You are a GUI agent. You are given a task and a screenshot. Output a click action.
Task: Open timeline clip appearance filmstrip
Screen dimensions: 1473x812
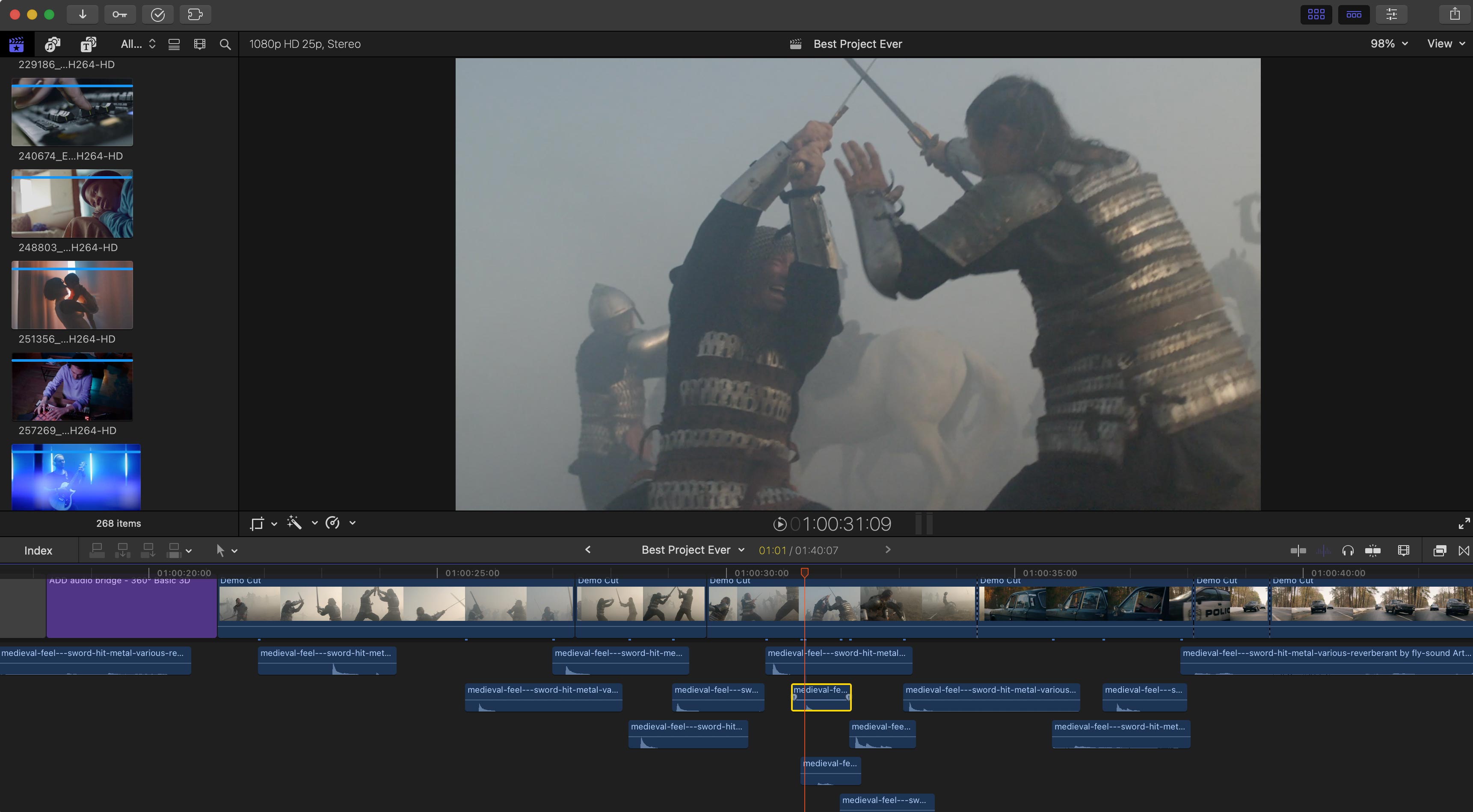1403,551
